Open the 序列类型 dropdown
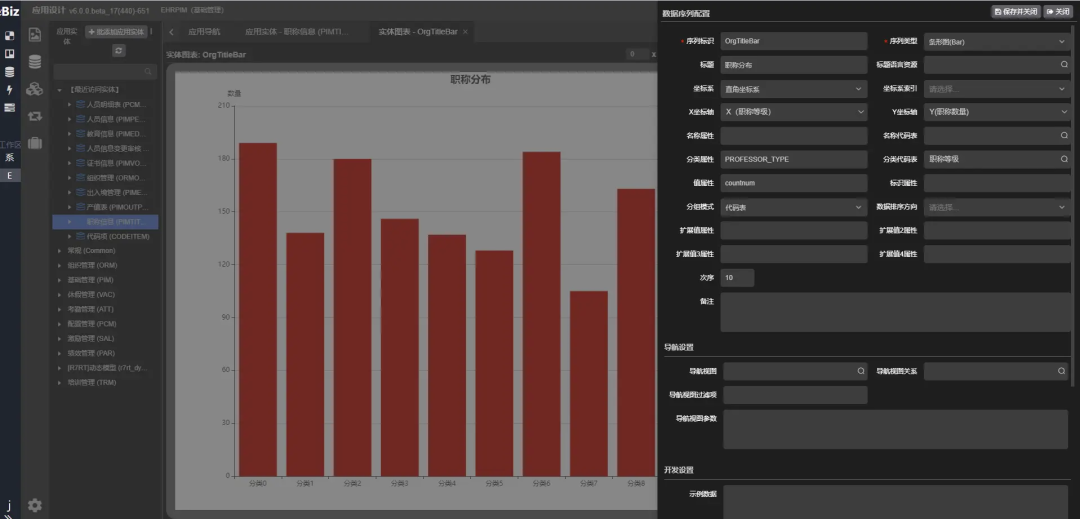The height and width of the screenshot is (519, 1080). coord(996,42)
